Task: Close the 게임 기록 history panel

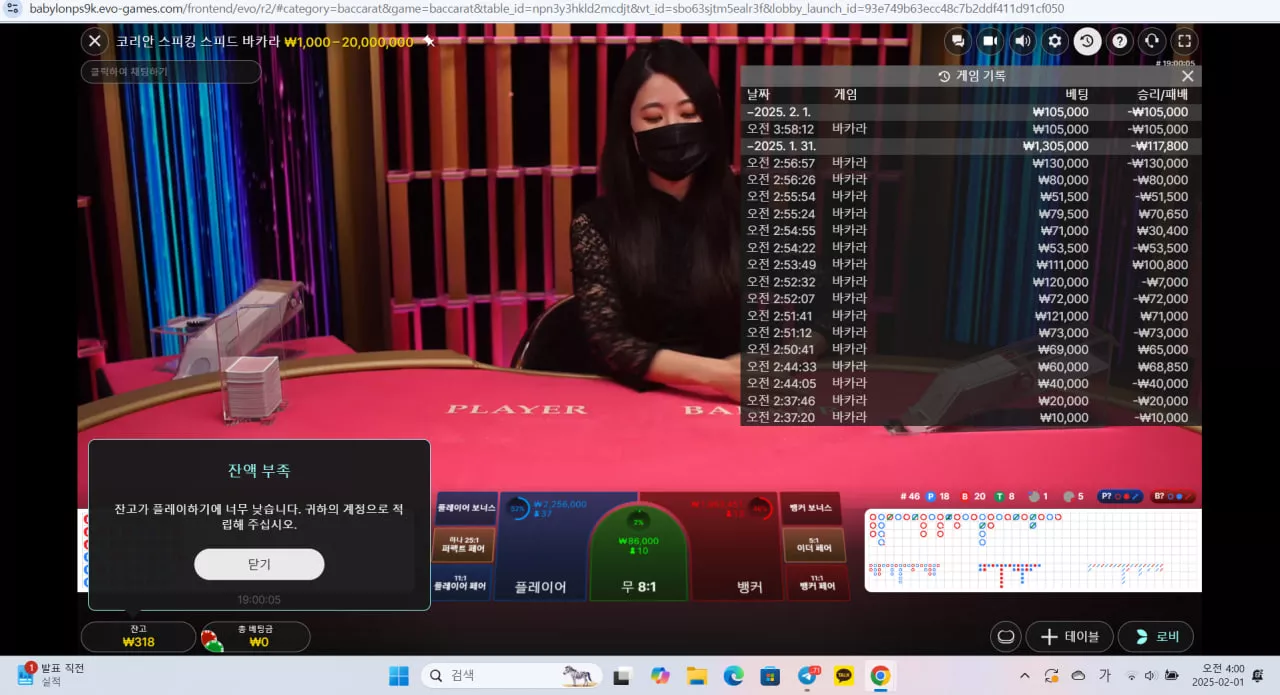Action: (1187, 76)
